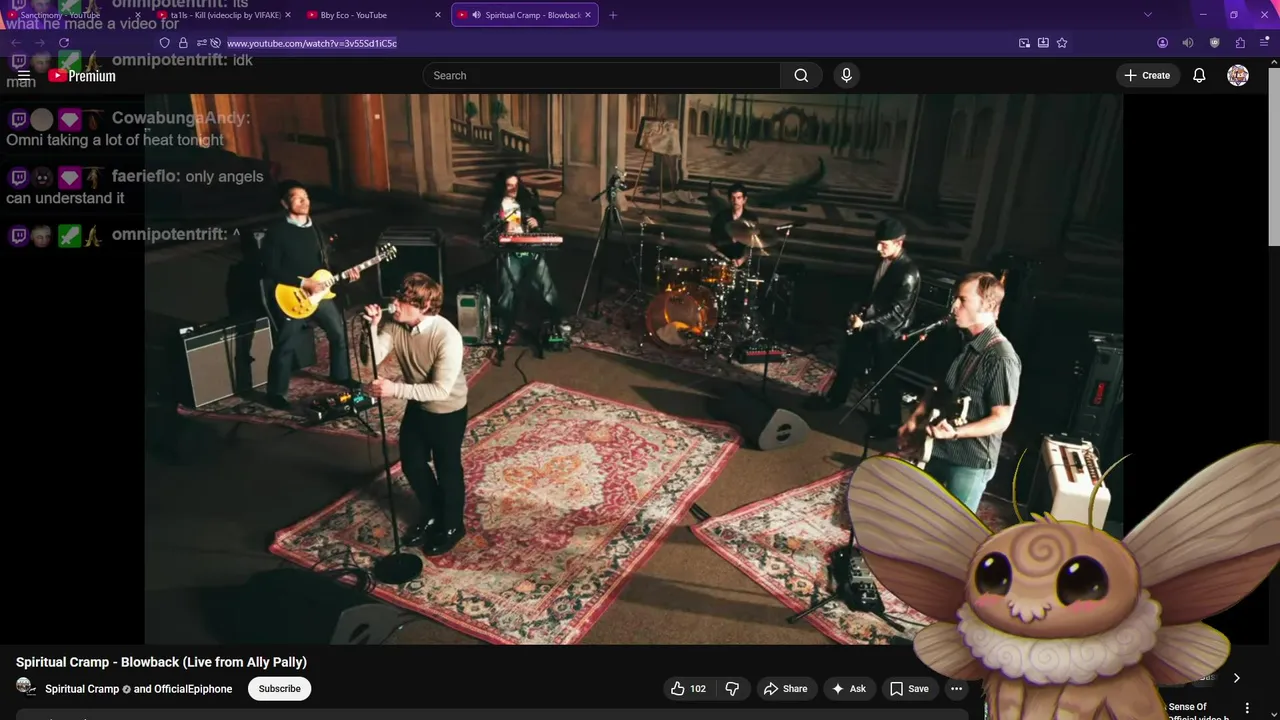Screen dimensions: 1280x720
Task: Click the Ask button
Action: (x=848, y=689)
